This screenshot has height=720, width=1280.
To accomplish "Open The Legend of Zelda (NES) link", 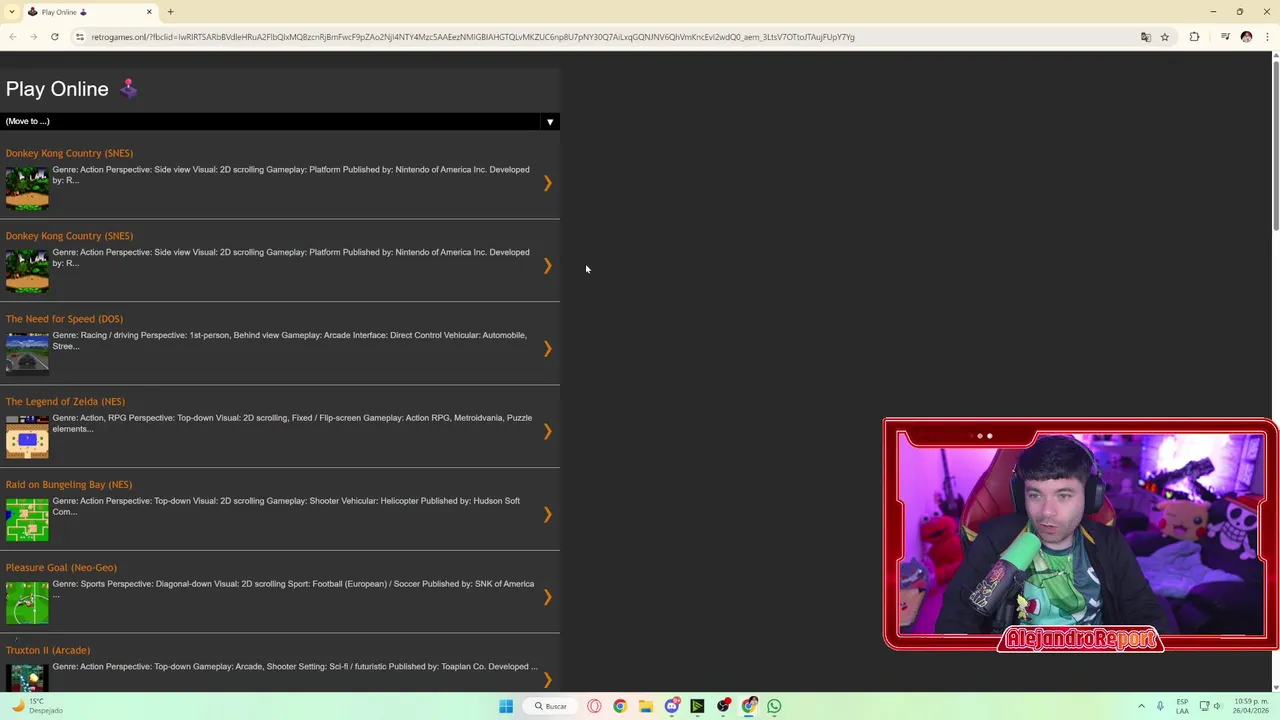I will coord(65,402).
